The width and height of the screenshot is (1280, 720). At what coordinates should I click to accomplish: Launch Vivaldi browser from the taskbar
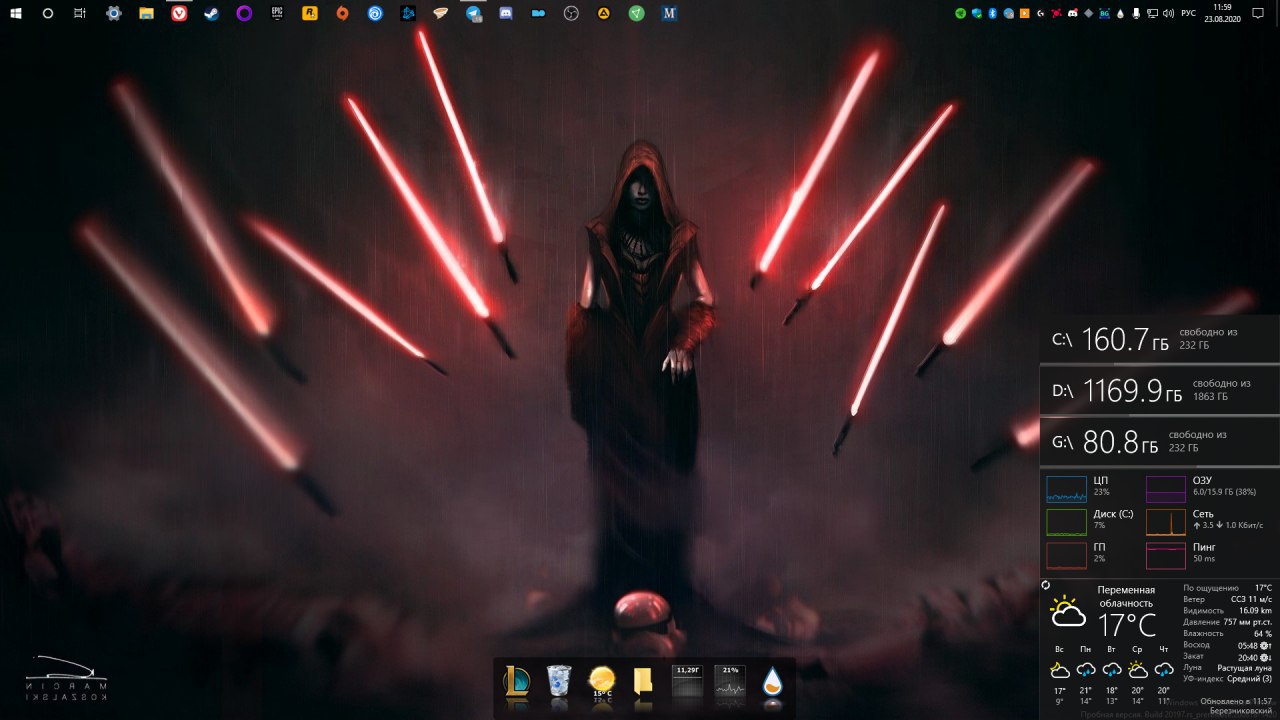click(x=179, y=14)
